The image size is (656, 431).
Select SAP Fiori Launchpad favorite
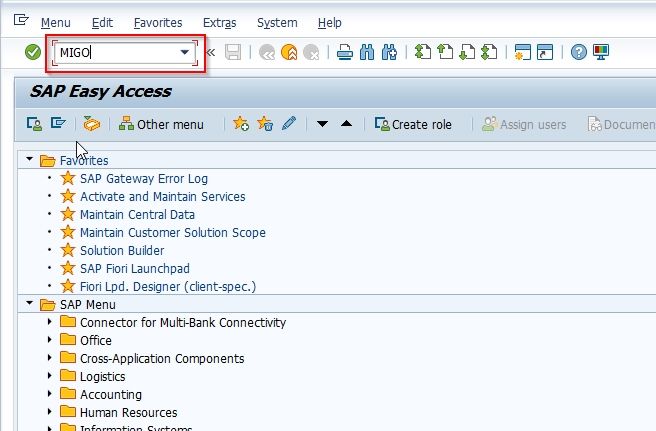tap(135, 269)
